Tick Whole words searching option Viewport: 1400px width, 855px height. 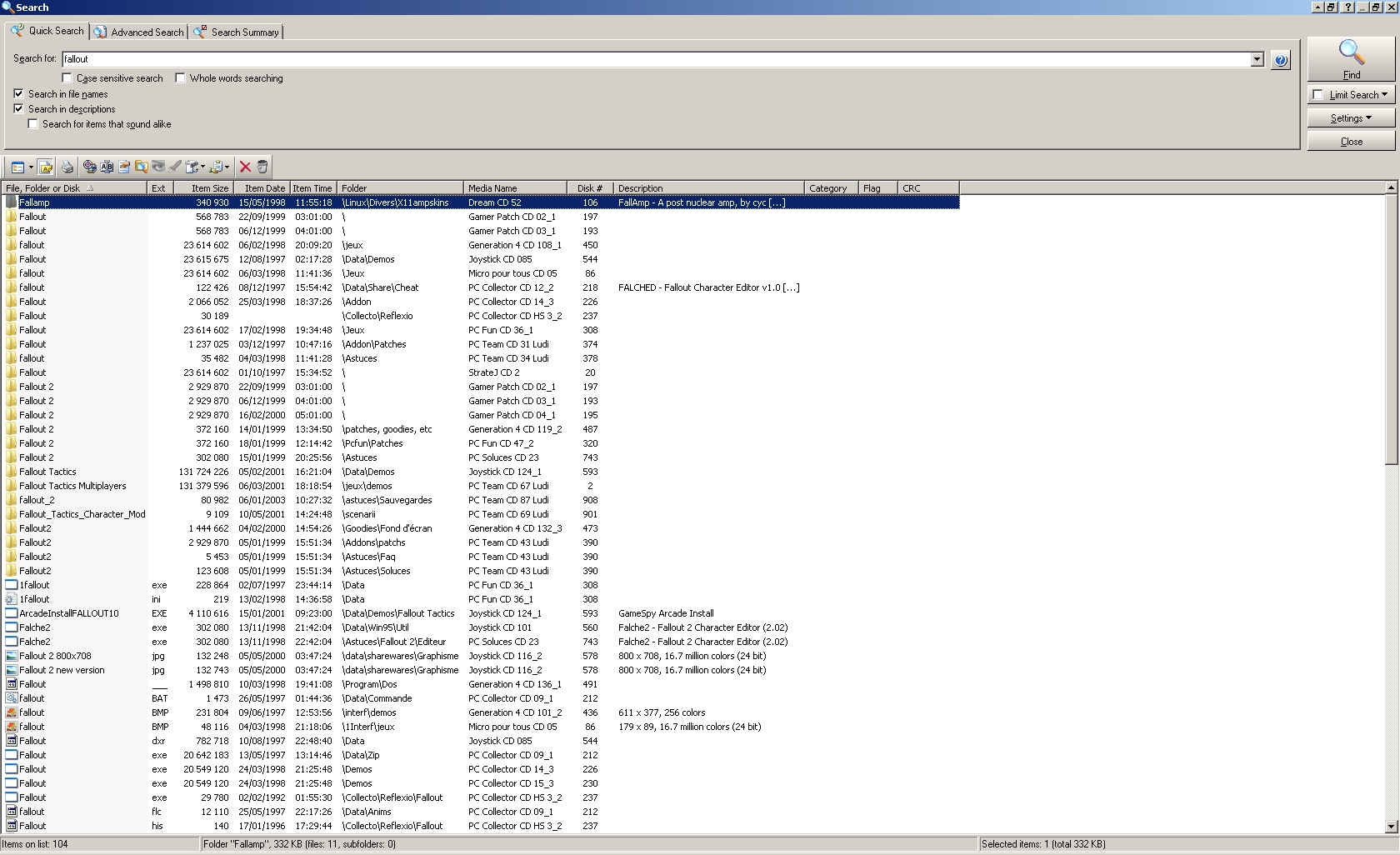[x=180, y=78]
